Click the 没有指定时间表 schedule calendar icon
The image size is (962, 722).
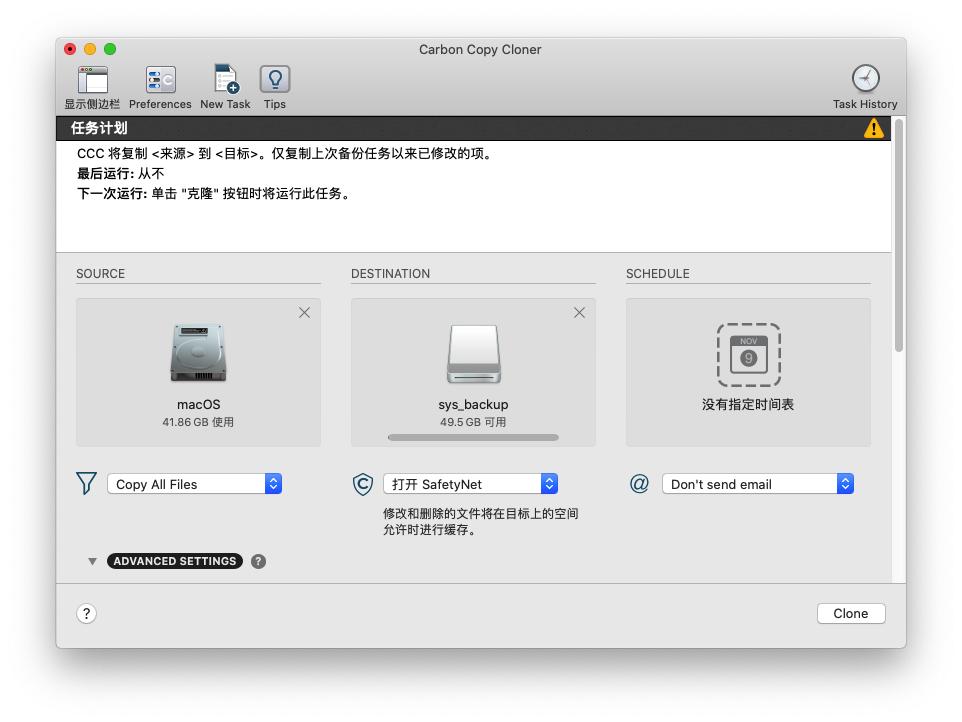pyautogui.click(x=747, y=355)
